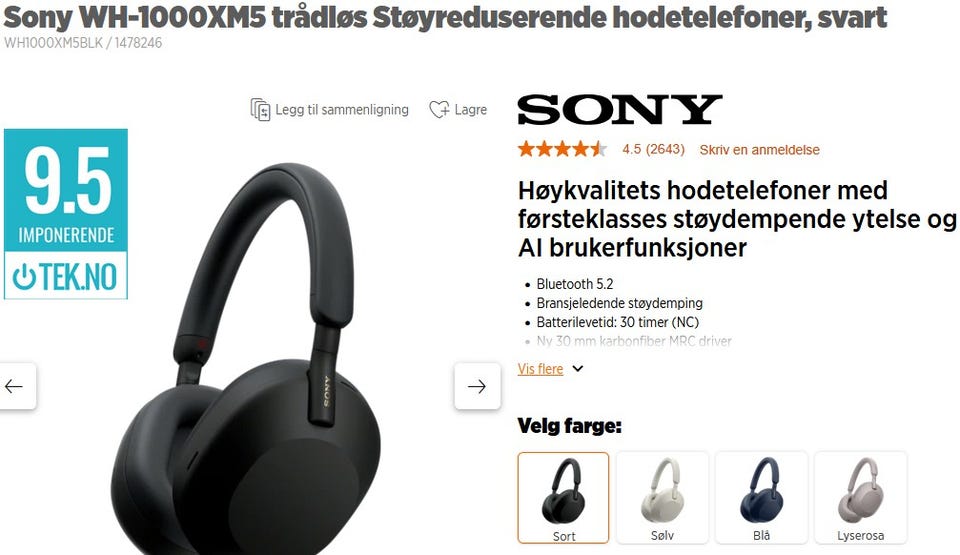Click the compare icon beside Legg til sammenligning
Viewport: 960px width, 555px height.
(x=260, y=110)
